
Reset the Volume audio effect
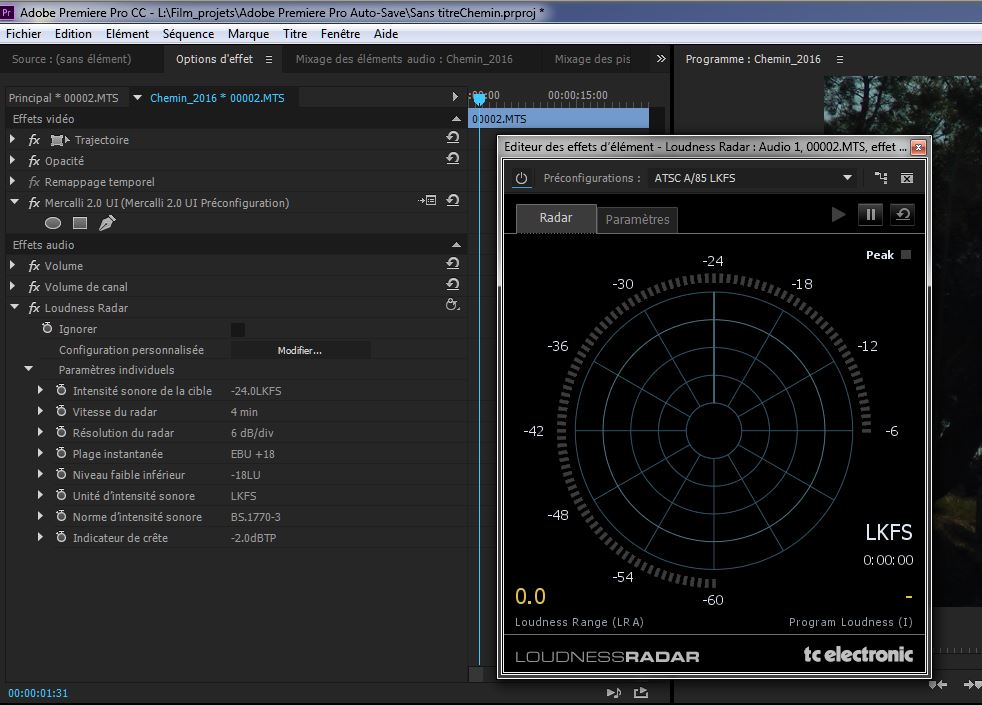pyautogui.click(x=453, y=264)
